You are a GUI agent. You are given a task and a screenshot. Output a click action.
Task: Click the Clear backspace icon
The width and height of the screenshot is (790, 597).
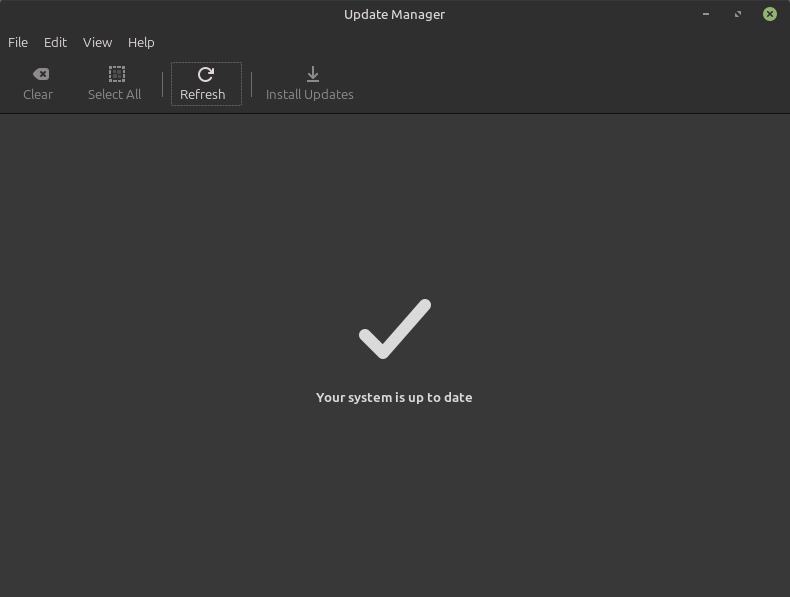[40, 74]
